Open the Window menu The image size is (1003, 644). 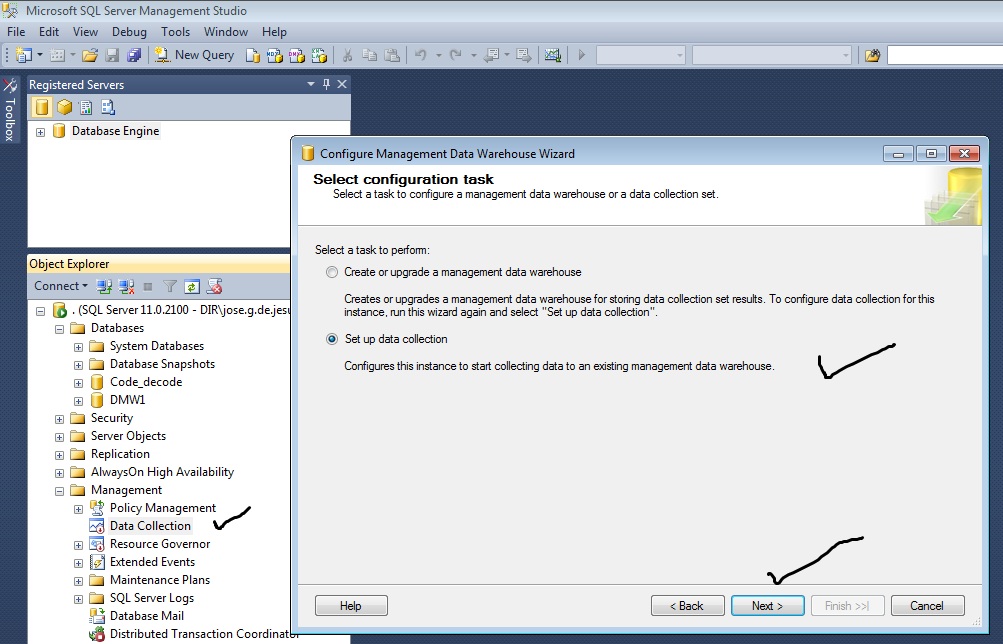pyautogui.click(x=226, y=31)
